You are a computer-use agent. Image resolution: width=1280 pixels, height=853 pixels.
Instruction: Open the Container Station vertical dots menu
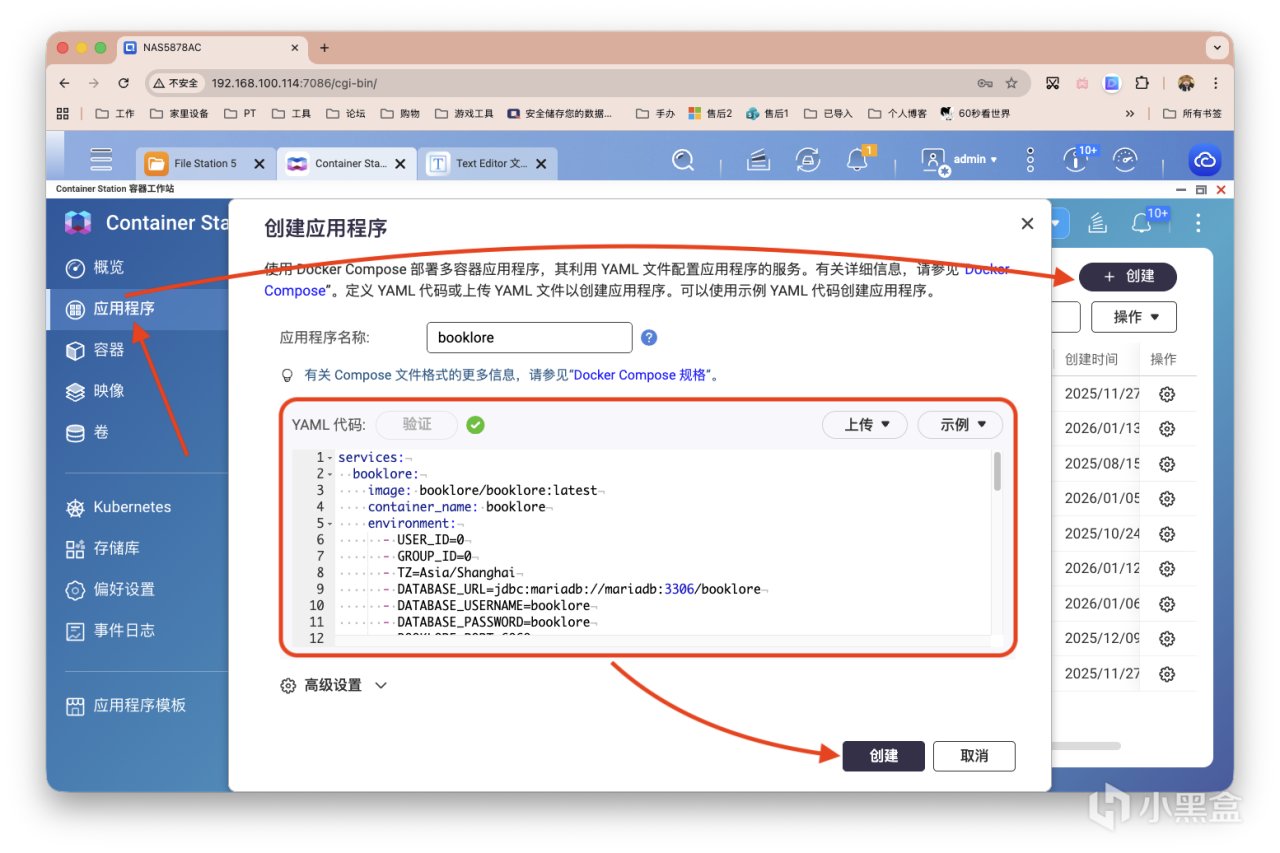tap(1198, 223)
